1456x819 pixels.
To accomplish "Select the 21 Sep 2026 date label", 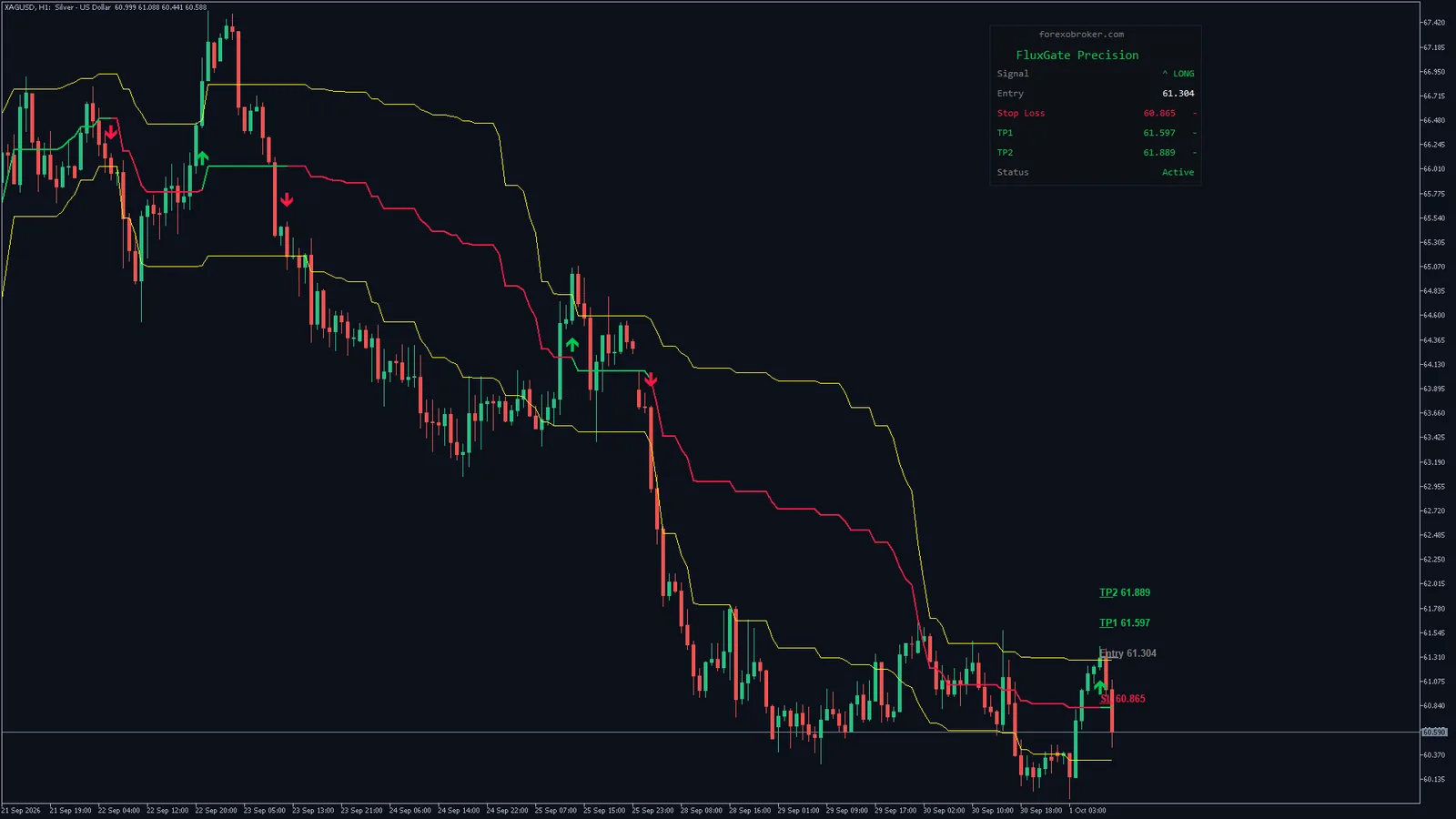I will click(21, 811).
